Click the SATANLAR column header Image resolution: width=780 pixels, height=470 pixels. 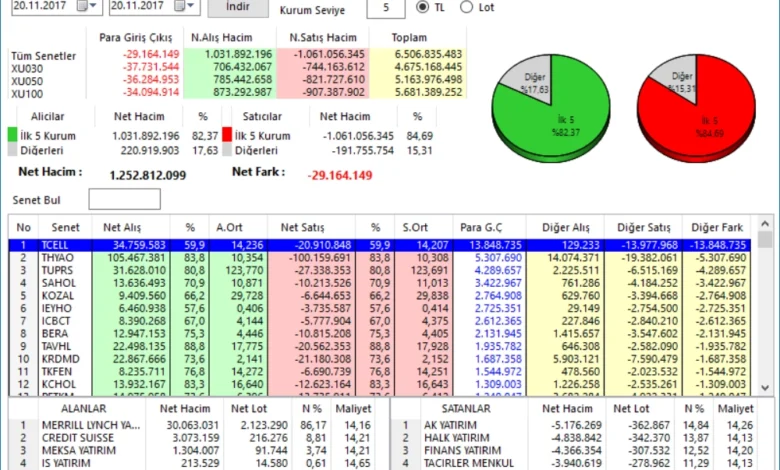pos(466,409)
